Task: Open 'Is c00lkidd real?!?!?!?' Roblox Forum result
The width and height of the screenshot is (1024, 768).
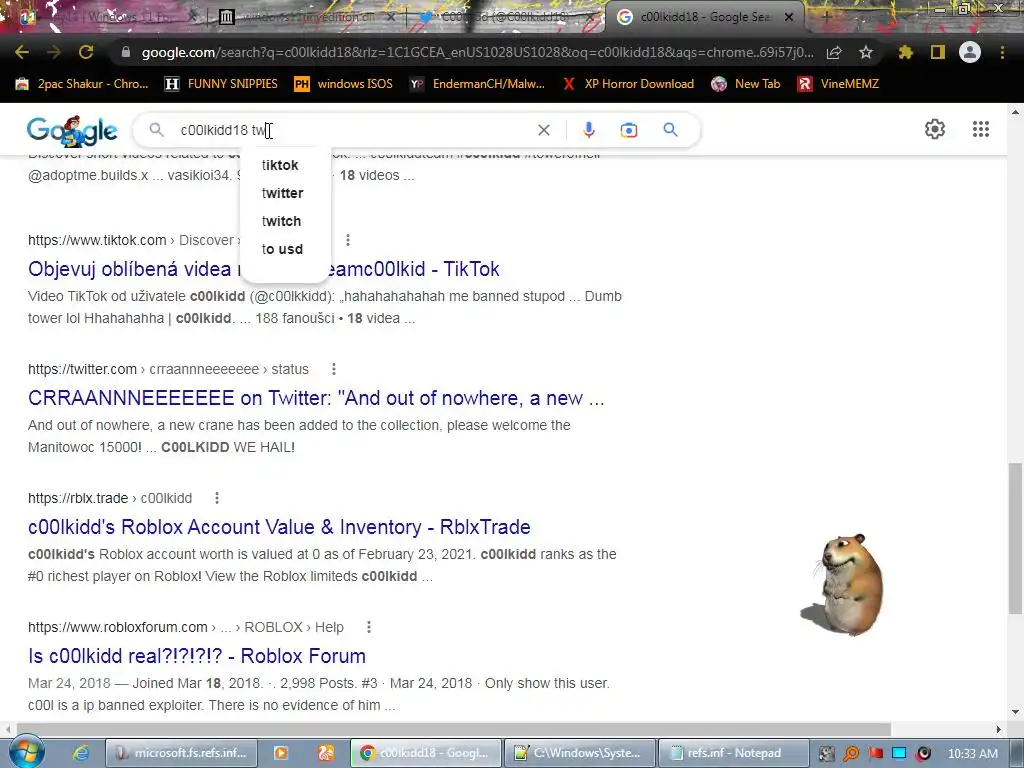Action: coord(197,656)
